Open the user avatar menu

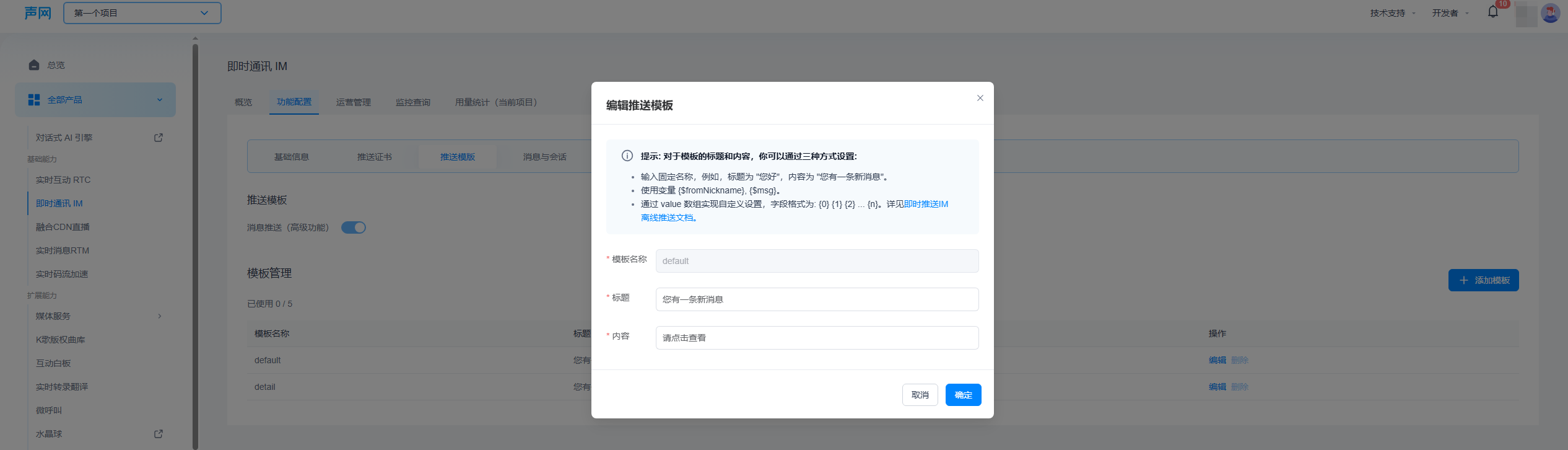[1550, 13]
